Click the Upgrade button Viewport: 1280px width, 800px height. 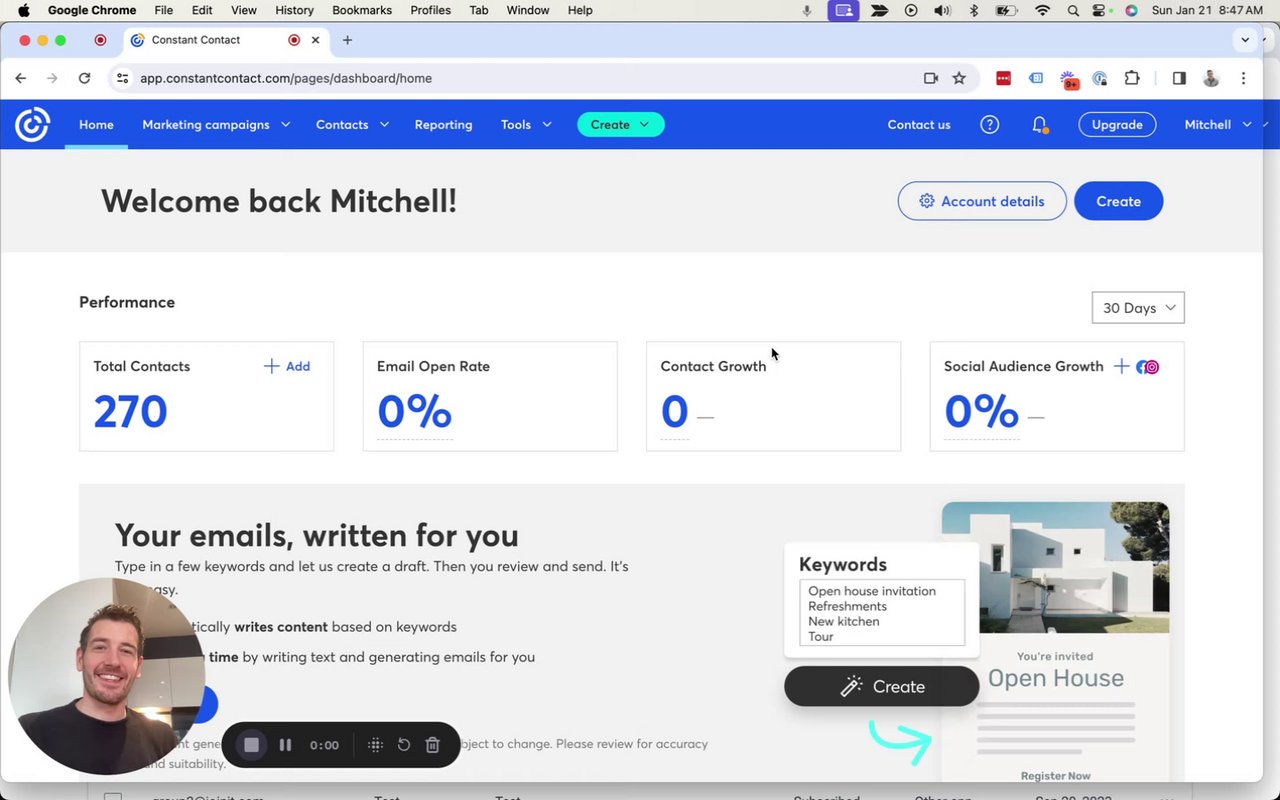point(1117,125)
